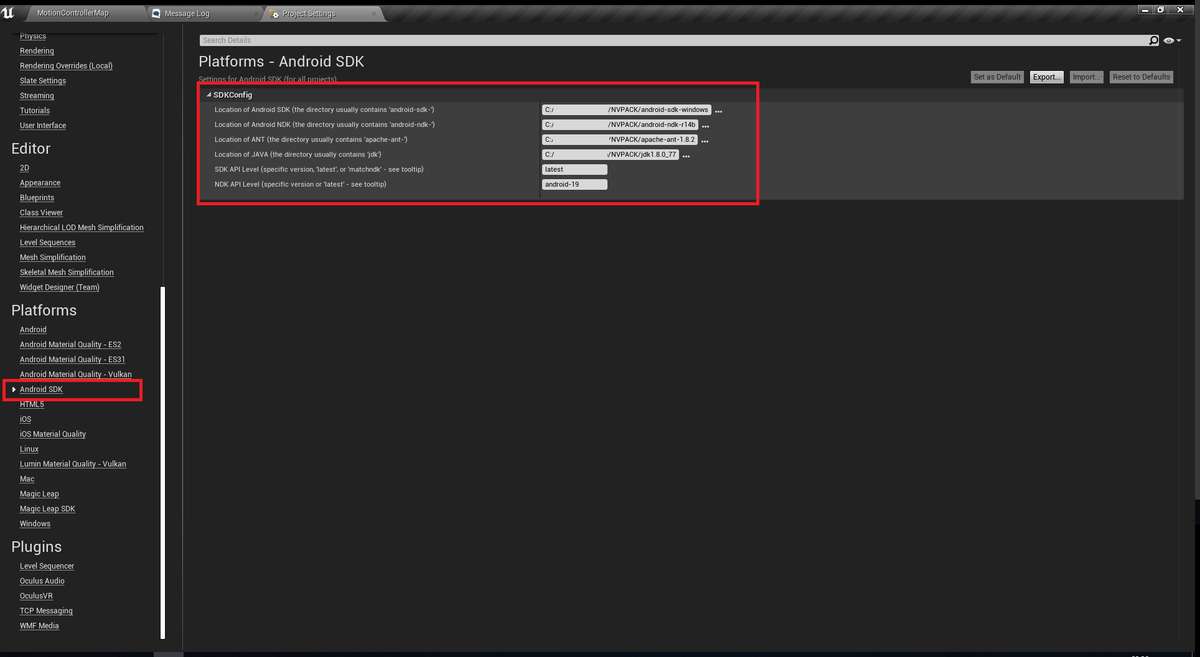1200x657 pixels.
Task: Browse for Android NDK directory with ellipsis button
Action: [x=705, y=126]
